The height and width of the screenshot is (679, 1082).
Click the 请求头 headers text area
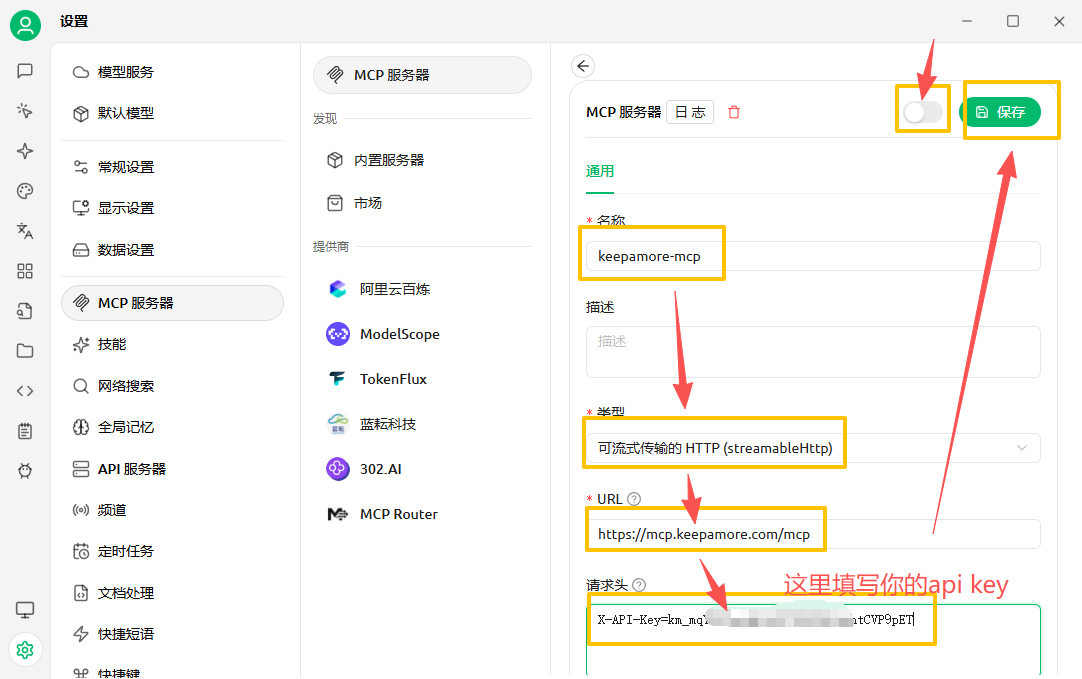[813, 640]
